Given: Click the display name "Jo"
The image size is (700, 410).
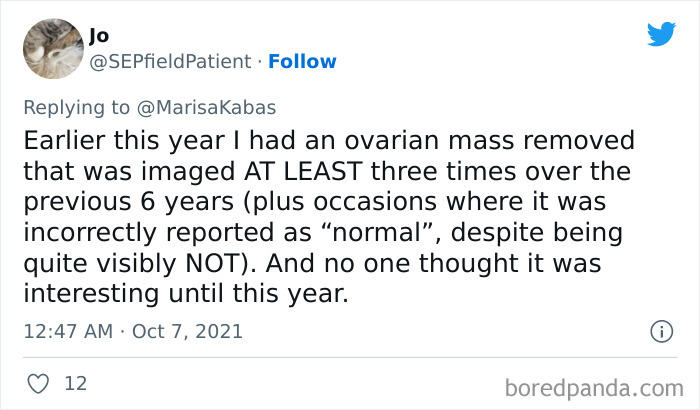Looking at the screenshot, I should click(99, 35).
